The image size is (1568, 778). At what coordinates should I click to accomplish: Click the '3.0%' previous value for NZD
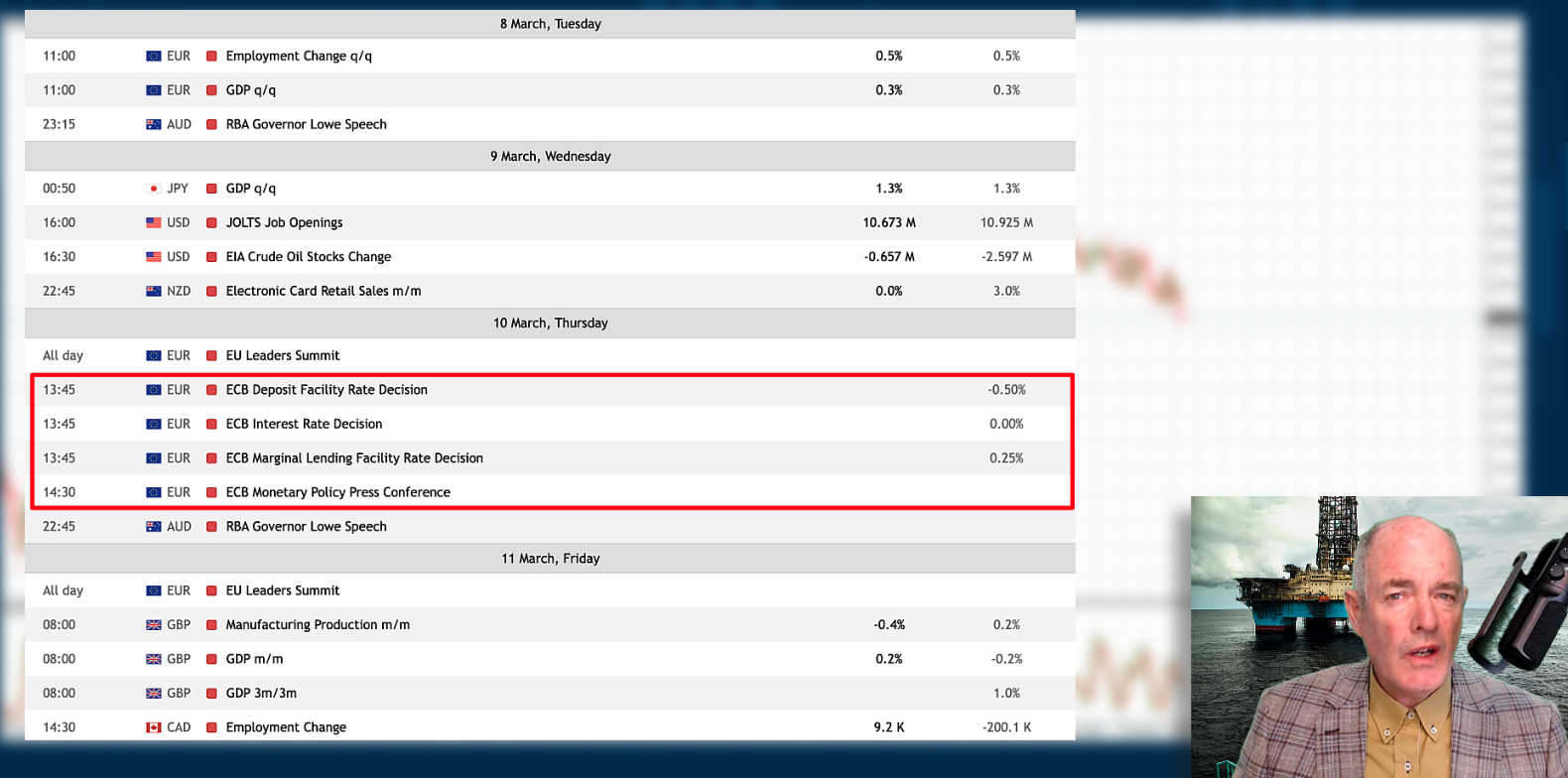tap(1006, 292)
